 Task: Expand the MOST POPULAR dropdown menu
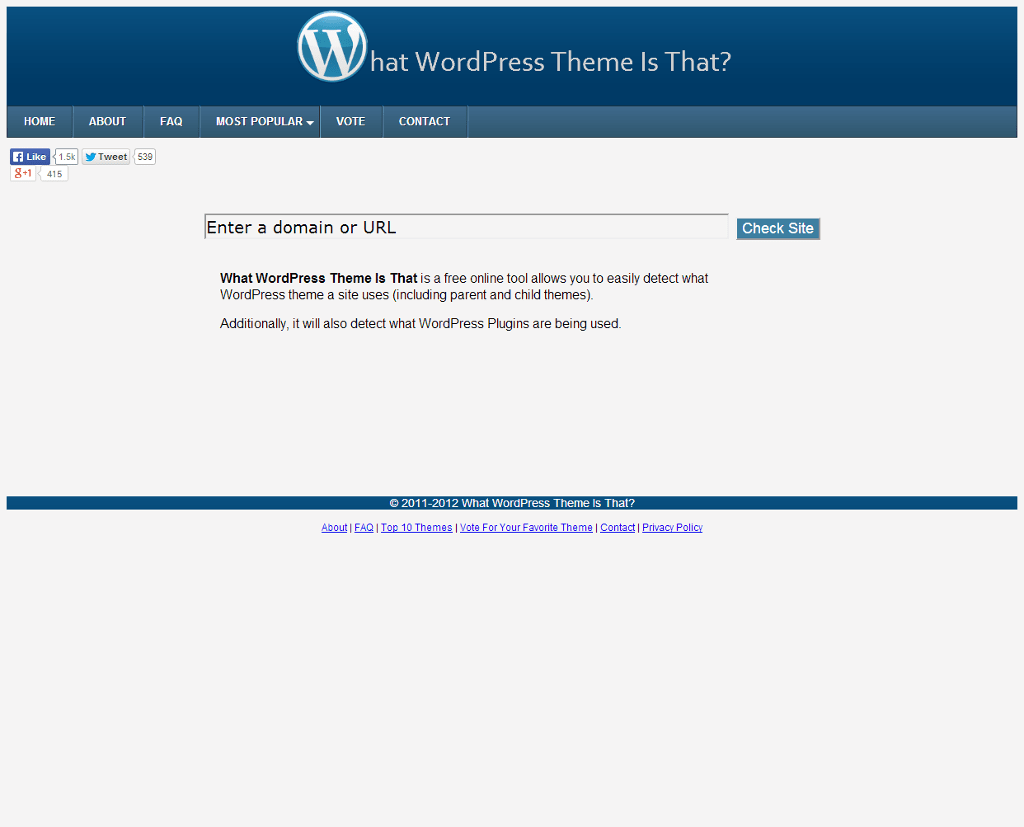(x=260, y=121)
